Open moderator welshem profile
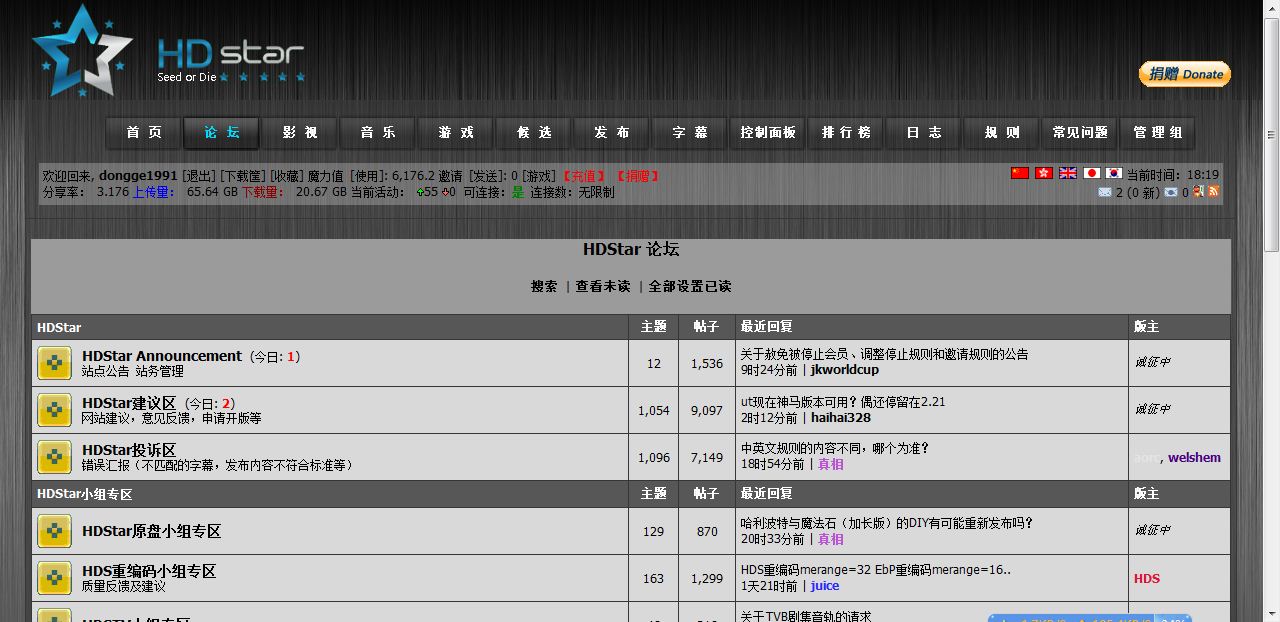The height and width of the screenshot is (622, 1280). 1194,457
